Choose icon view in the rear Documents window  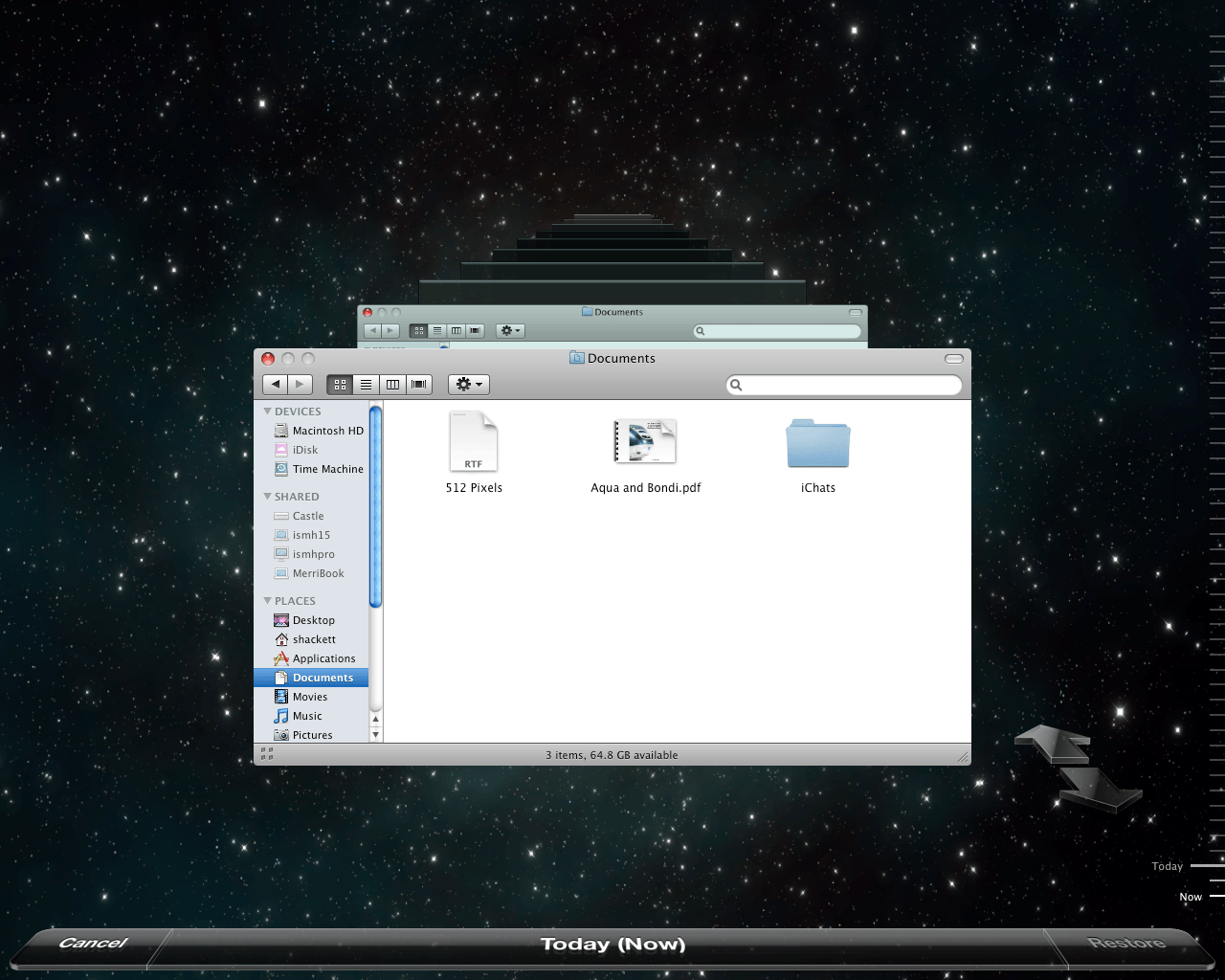tap(418, 331)
